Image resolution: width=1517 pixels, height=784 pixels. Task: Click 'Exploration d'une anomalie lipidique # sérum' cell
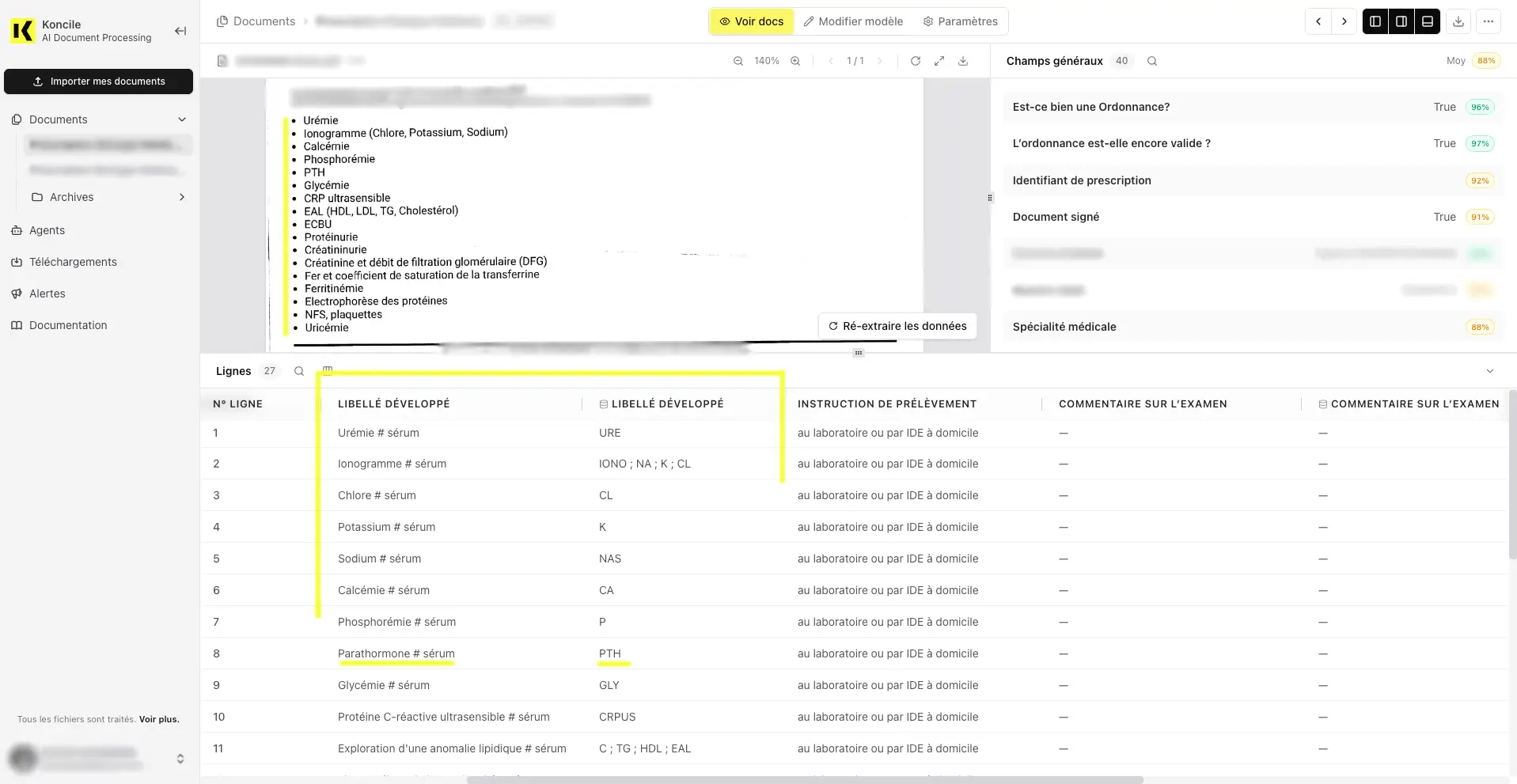pos(452,748)
